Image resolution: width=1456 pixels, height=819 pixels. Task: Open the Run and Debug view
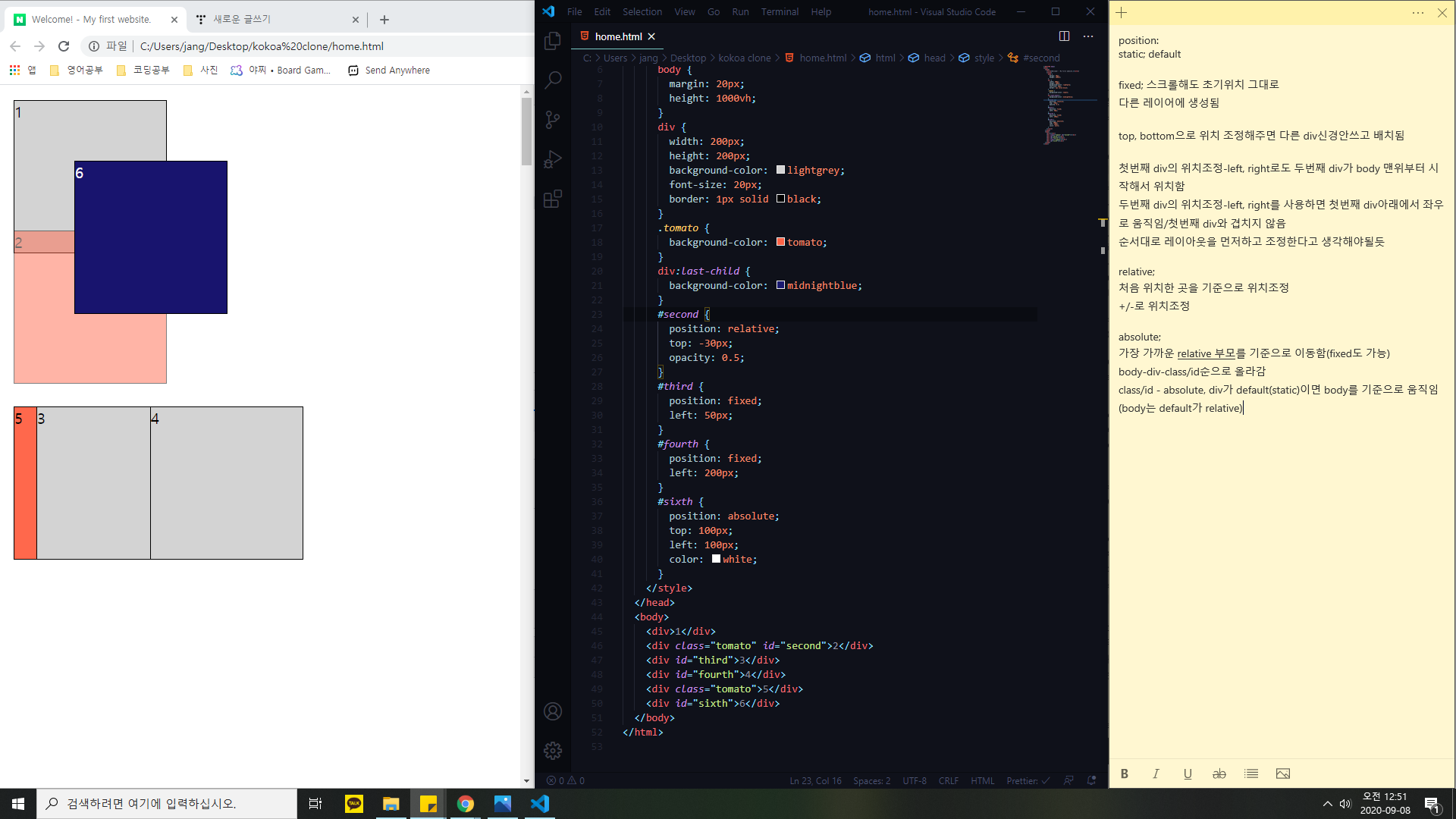[x=553, y=158]
